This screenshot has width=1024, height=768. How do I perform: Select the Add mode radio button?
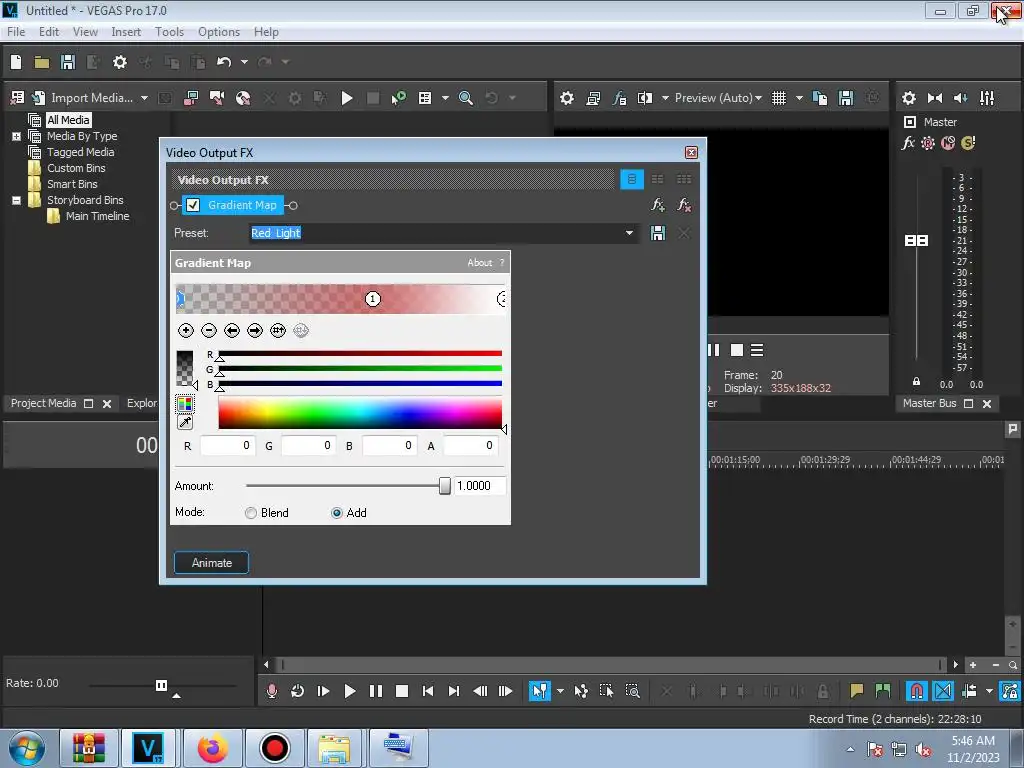pyautogui.click(x=336, y=513)
